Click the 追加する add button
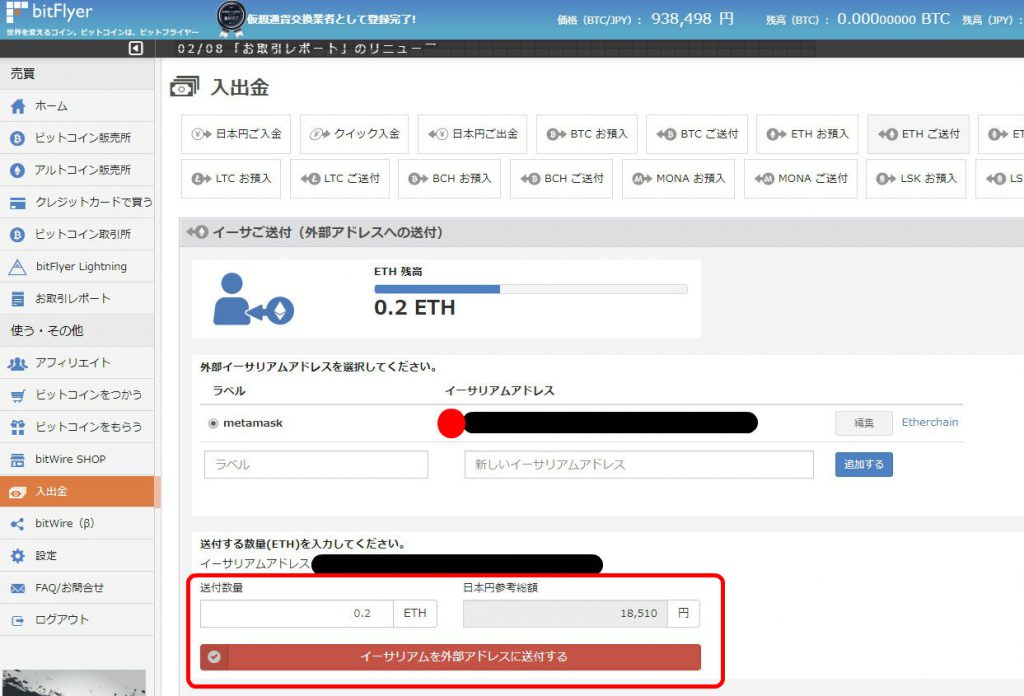Screen dimensions: 1024x696 tap(864, 464)
